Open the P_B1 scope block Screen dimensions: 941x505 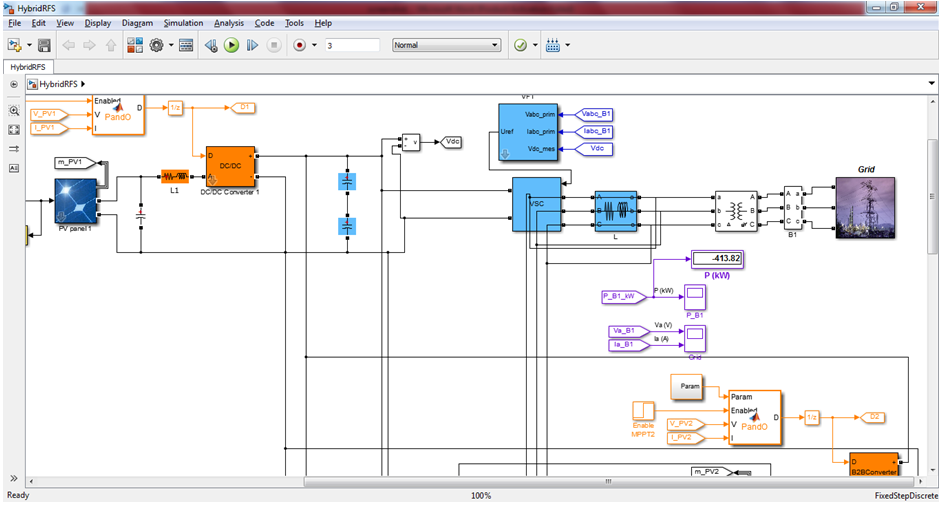click(695, 297)
